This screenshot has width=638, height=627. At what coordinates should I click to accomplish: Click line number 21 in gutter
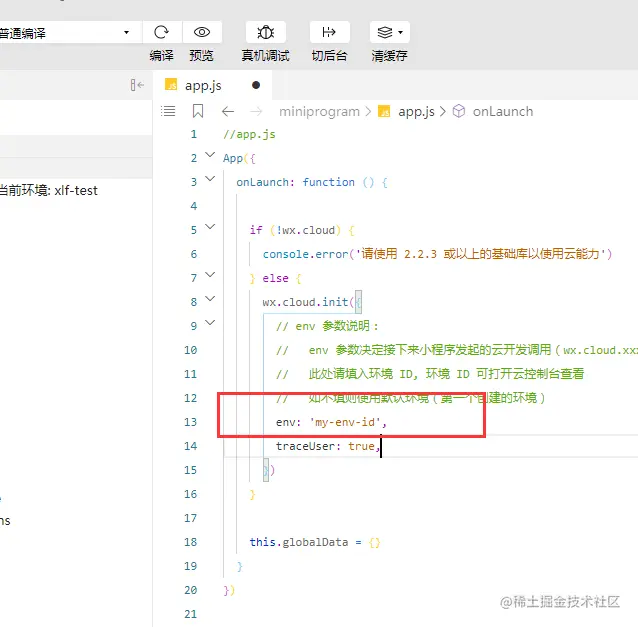[x=190, y=614]
